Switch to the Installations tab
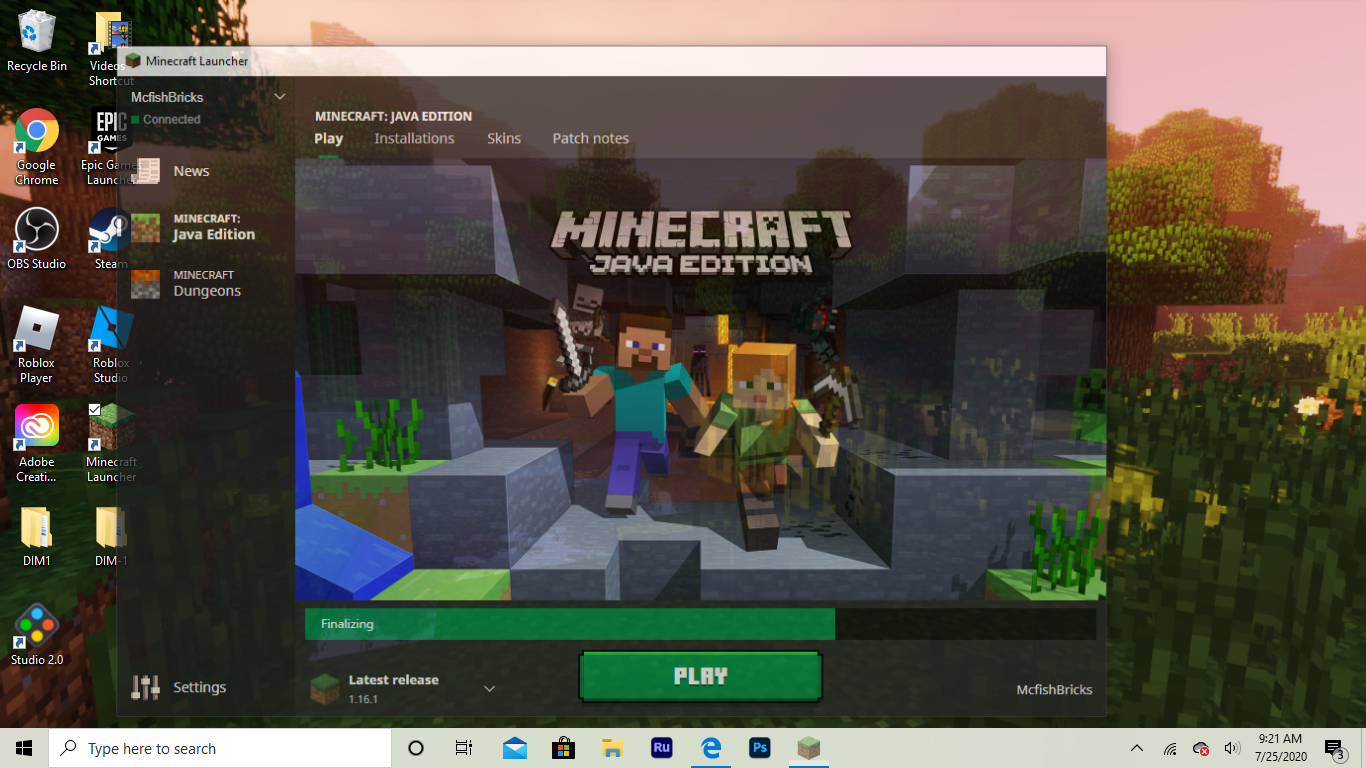This screenshot has width=1366, height=768. [414, 138]
